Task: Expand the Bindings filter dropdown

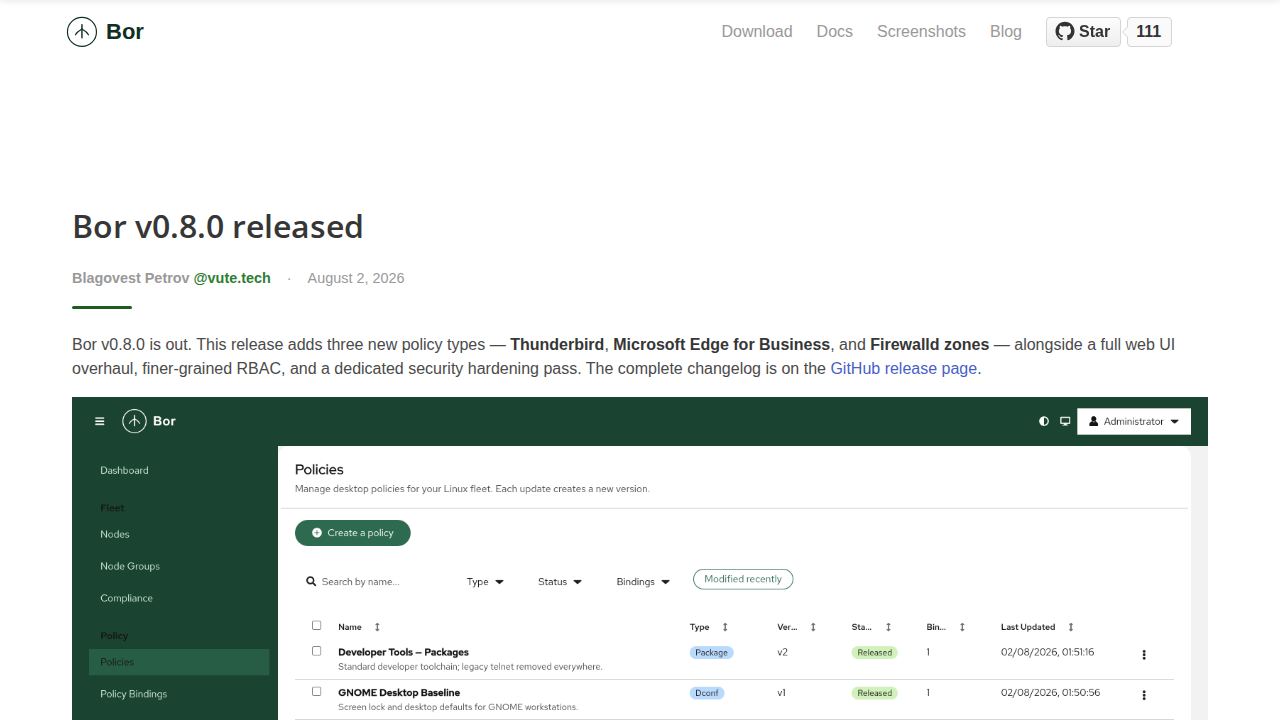Action: [643, 582]
